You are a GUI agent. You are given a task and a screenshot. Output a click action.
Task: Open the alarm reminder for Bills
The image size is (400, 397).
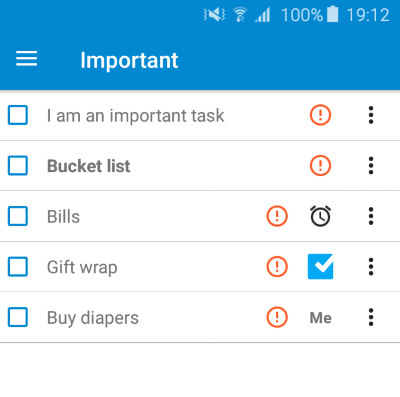320,216
